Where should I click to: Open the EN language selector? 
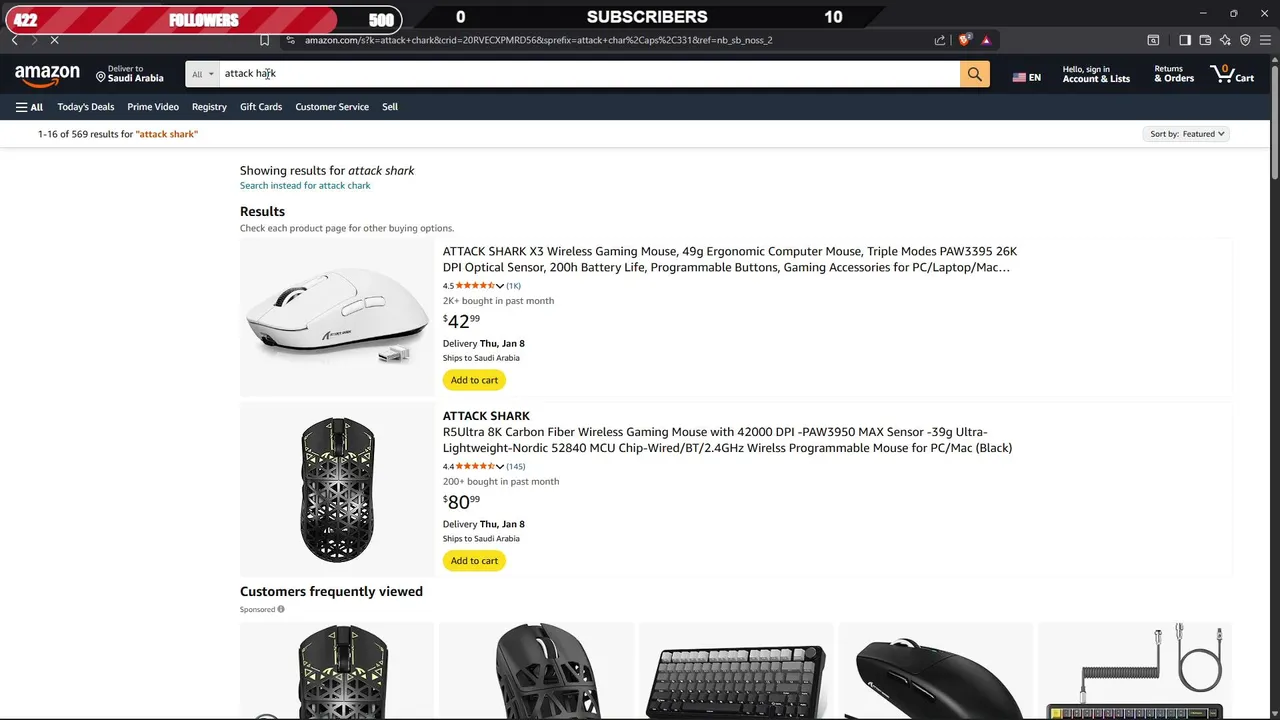pos(1026,77)
